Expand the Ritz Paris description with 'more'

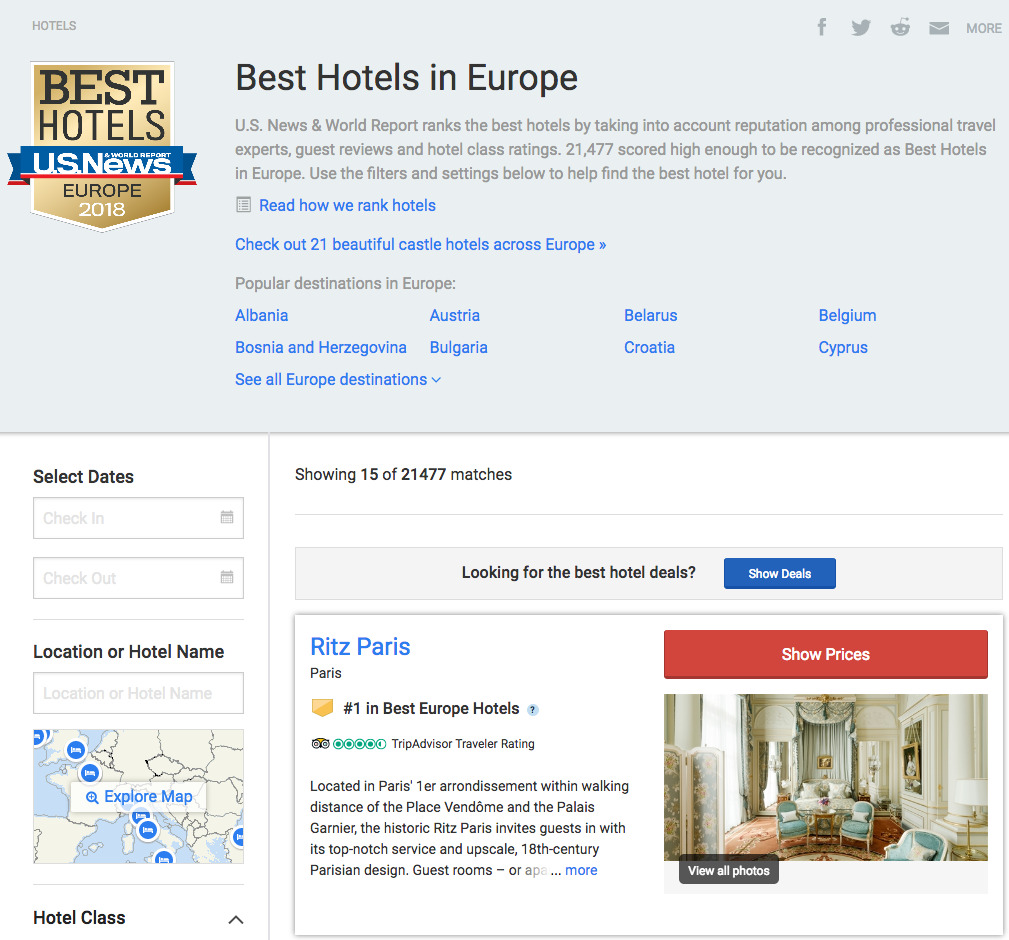pos(581,870)
